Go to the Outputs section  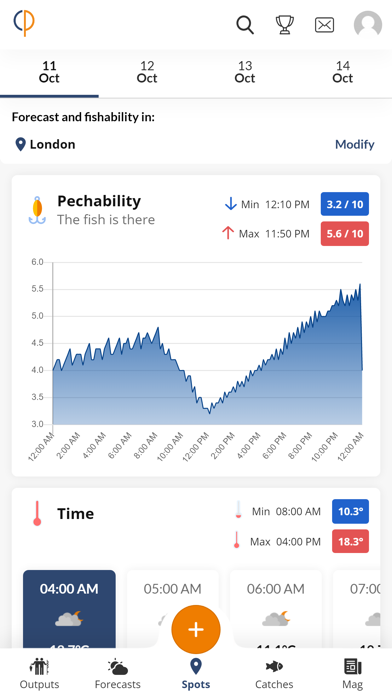pos(39,673)
